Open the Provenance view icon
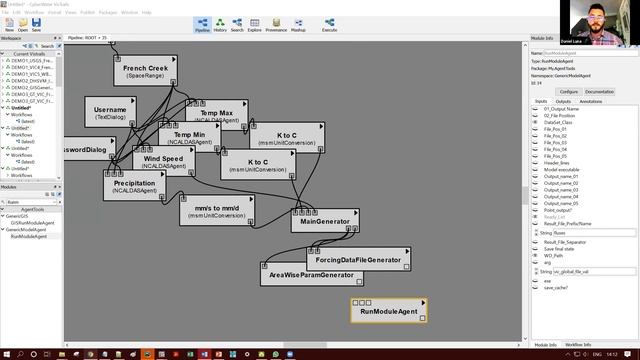 tap(276, 24)
